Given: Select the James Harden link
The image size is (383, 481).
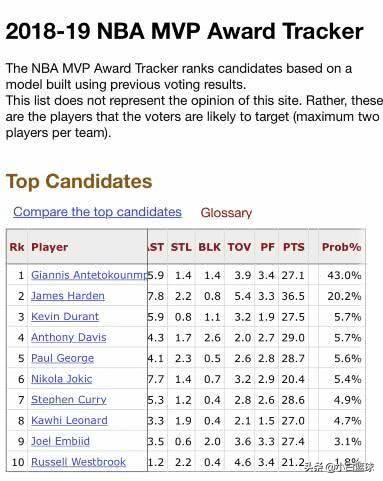Looking at the screenshot, I should click(68, 296).
